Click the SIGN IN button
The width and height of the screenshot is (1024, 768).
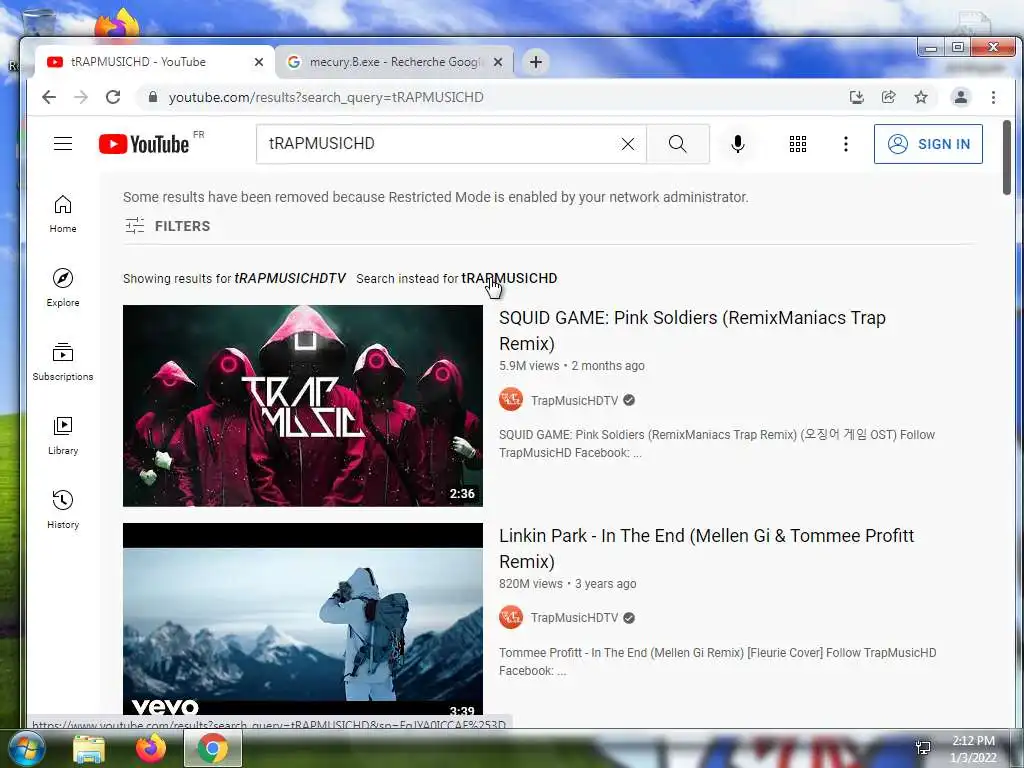pos(928,144)
